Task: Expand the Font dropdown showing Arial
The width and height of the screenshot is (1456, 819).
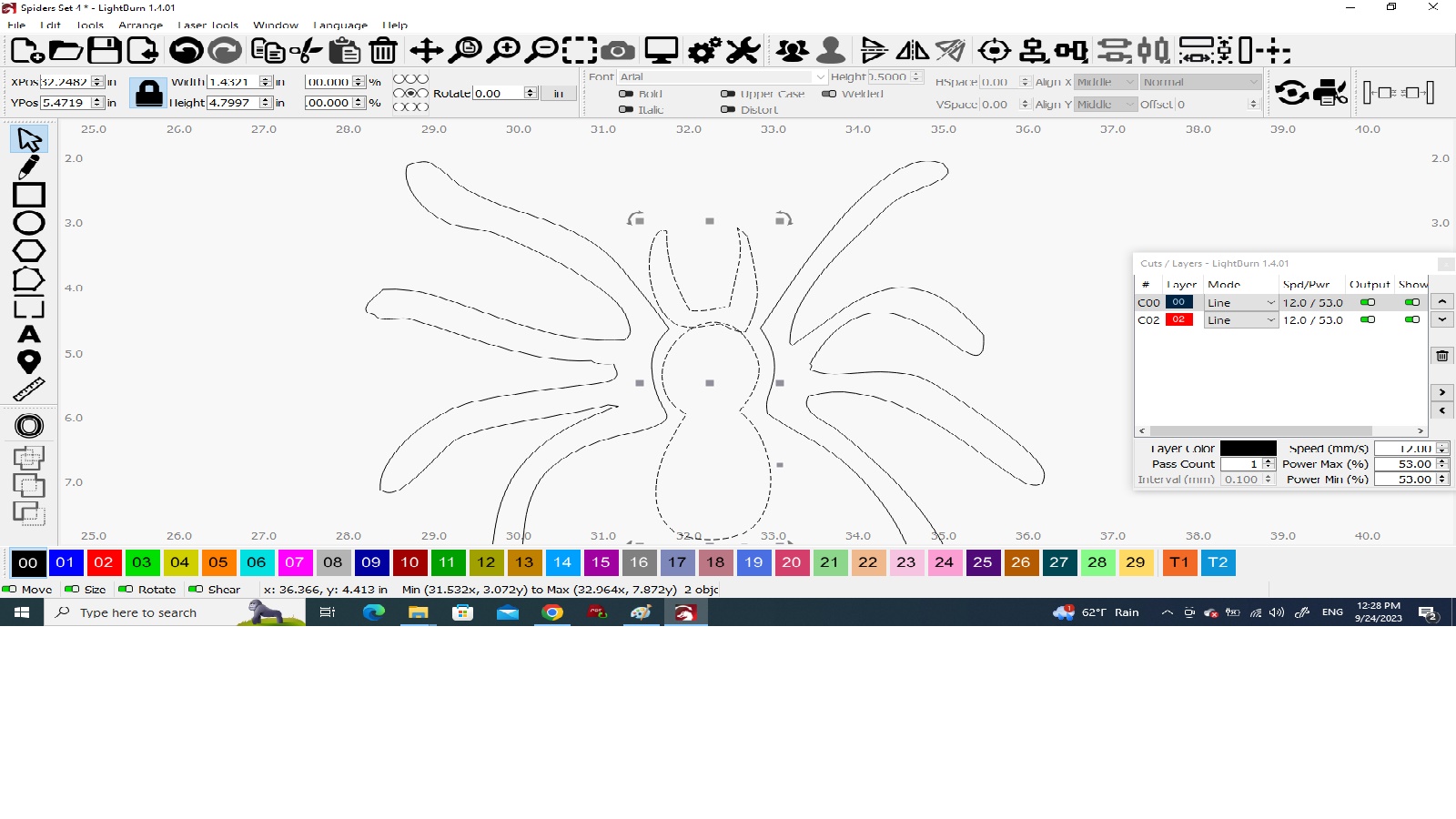Action: (723, 77)
